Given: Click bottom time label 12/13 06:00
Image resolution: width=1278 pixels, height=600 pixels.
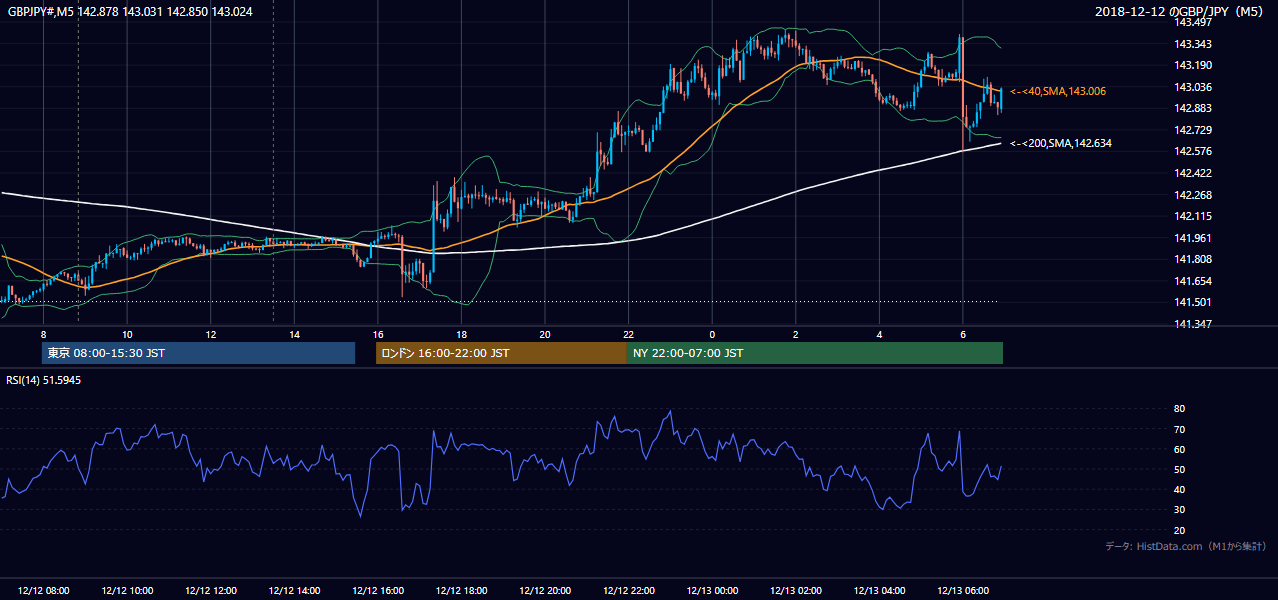Looking at the screenshot, I should (963, 591).
